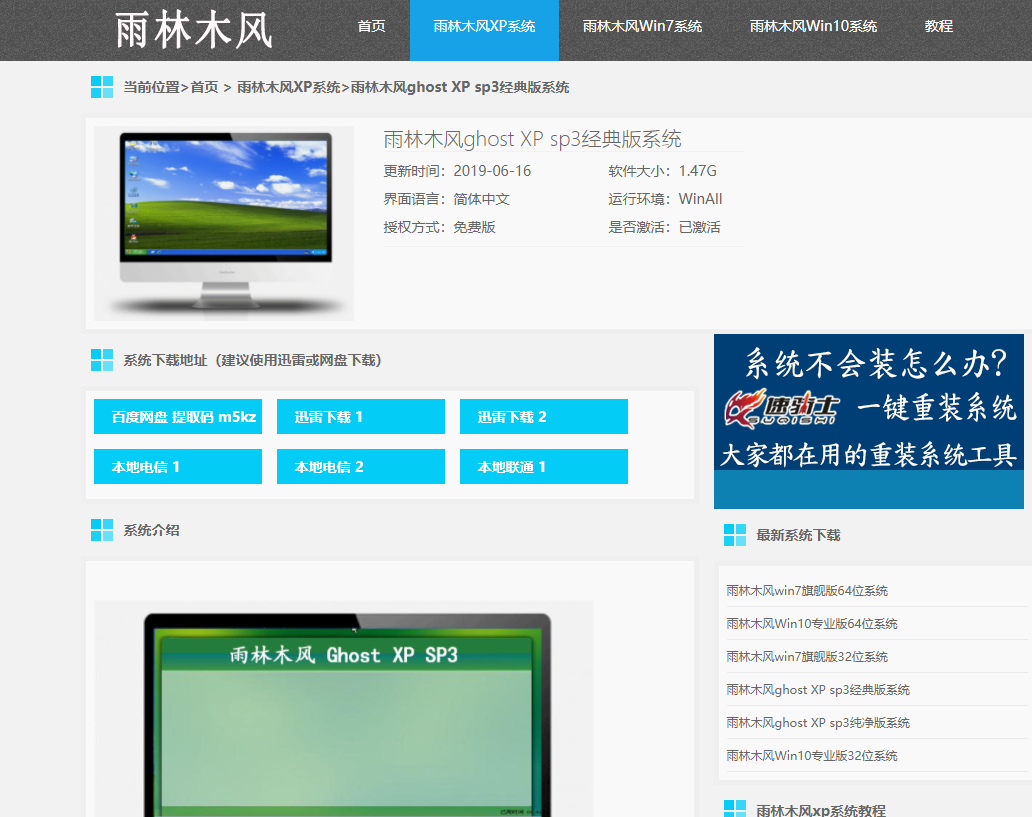Open 雨林木风win7旗舰版64位系统 link
The width and height of the screenshot is (1032, 817).
(x=807, y=591)
